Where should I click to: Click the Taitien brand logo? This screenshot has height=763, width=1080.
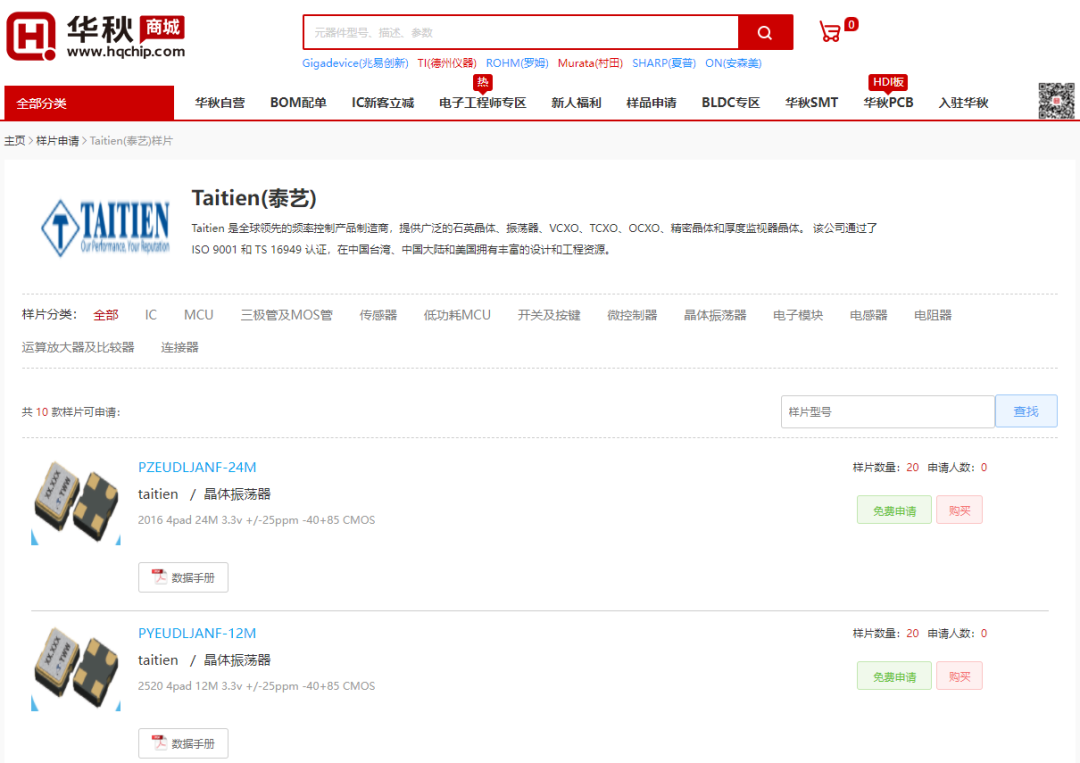[x=105, y=227]
